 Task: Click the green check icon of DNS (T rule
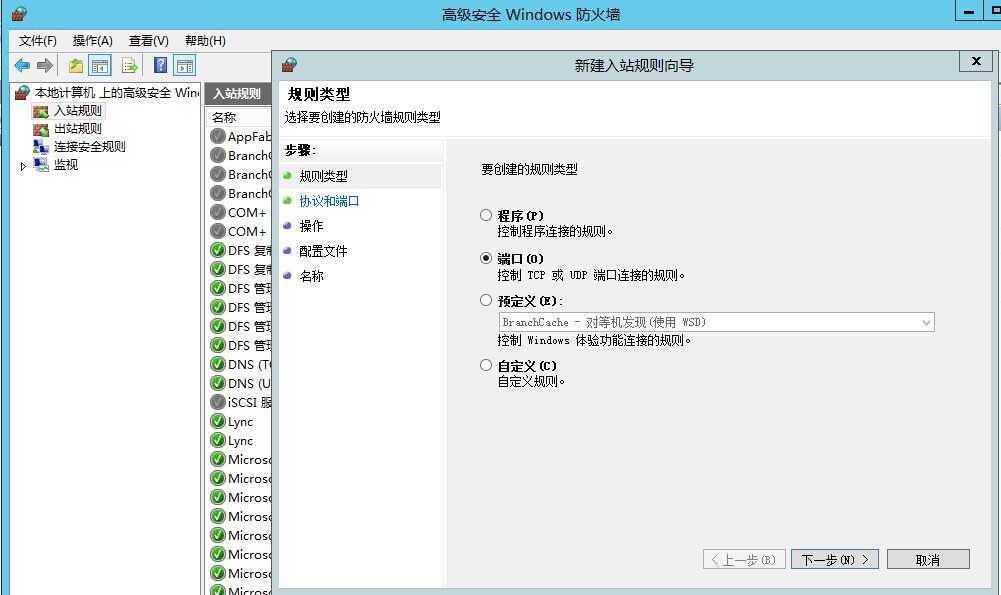(218, 364)
